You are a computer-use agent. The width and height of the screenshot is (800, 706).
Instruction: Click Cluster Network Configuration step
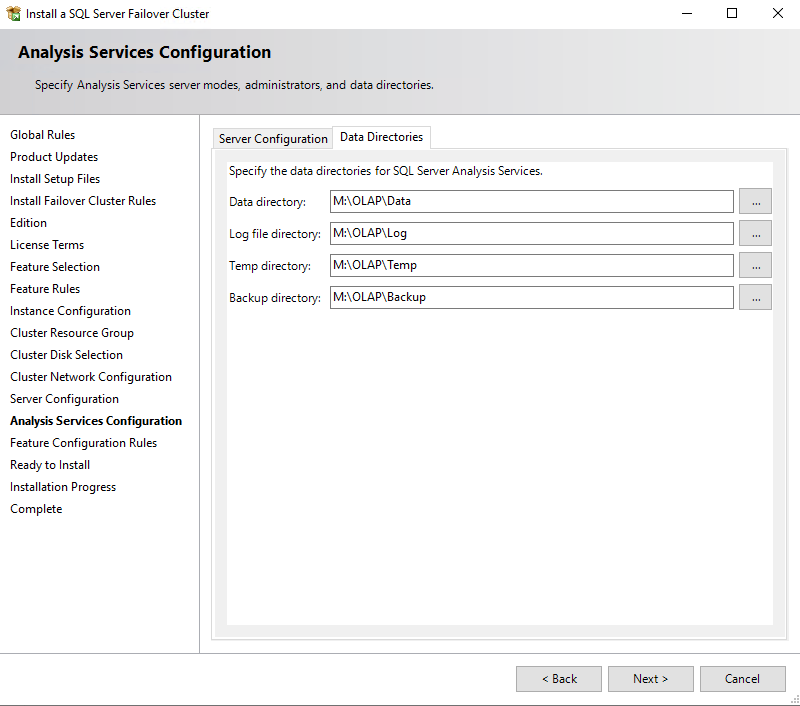(x=91, y=376)
